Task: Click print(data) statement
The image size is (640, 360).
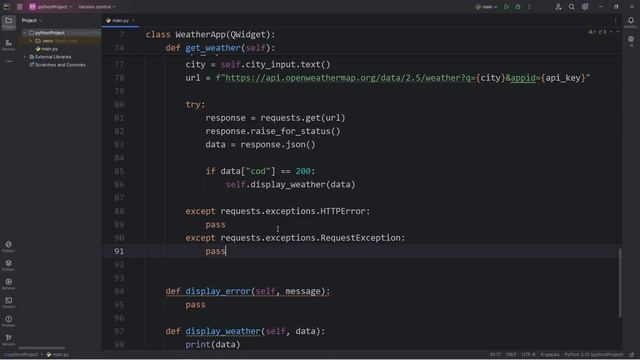Action: tap(213, 344)
